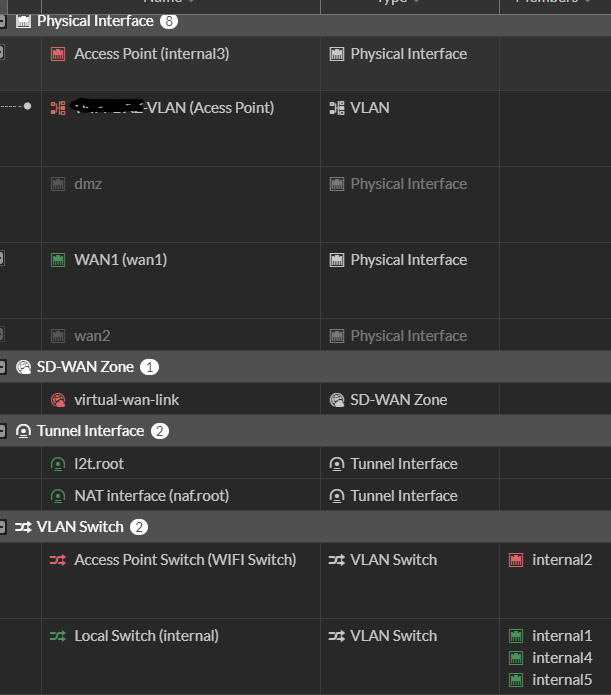
Task: Collapse the Tunnel Interface group
Action: (3, 431)
